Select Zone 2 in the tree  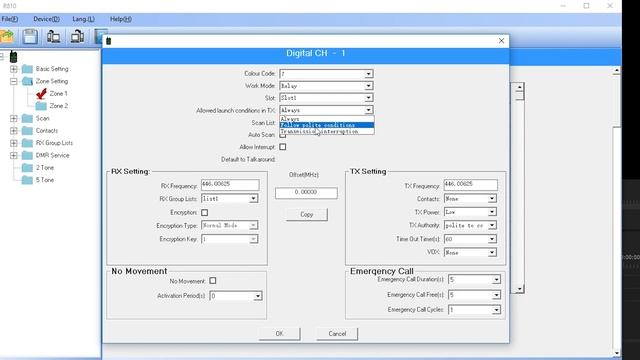coord(59,106)
